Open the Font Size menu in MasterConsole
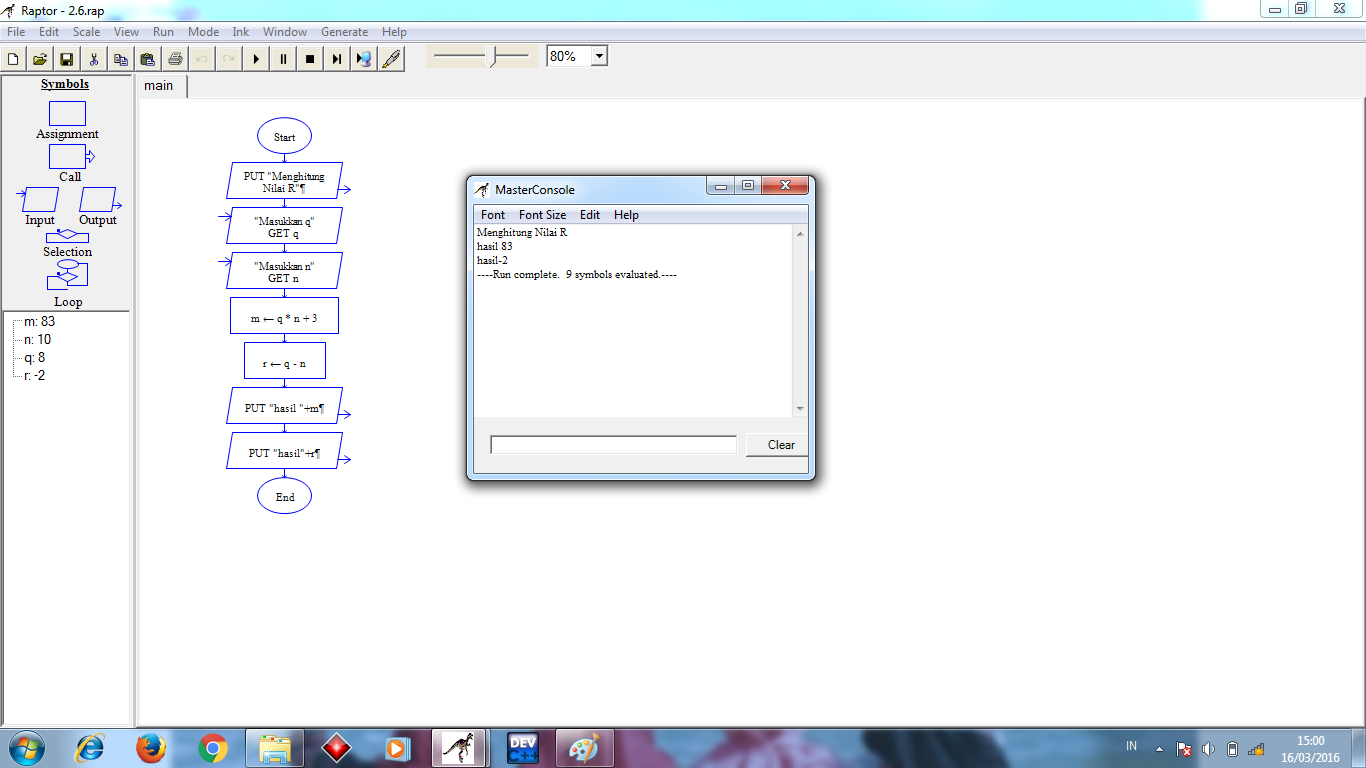1366x768 pixels. click(x=542, y=214)
